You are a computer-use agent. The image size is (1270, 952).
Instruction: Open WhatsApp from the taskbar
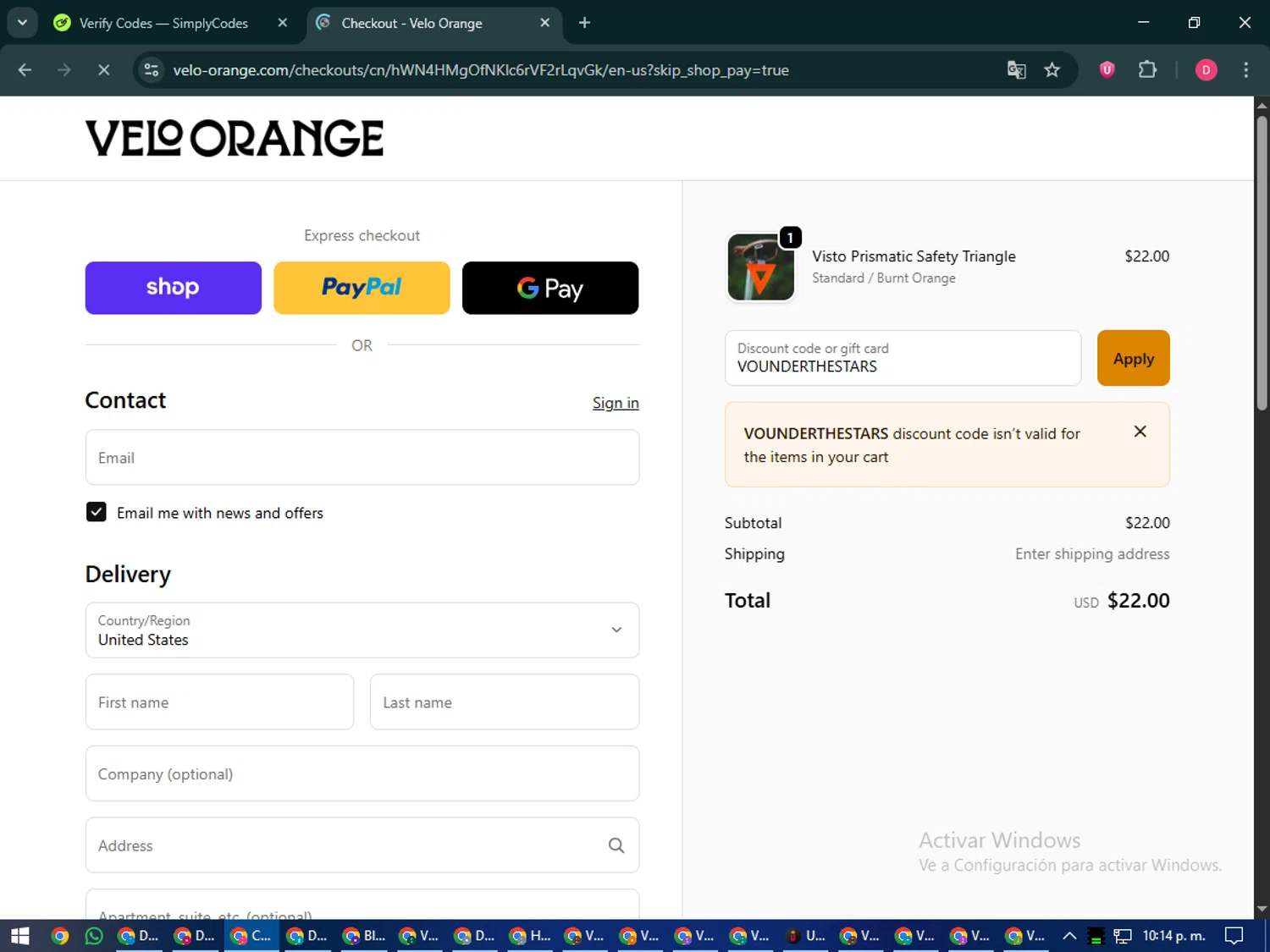[x=94, y=936]
